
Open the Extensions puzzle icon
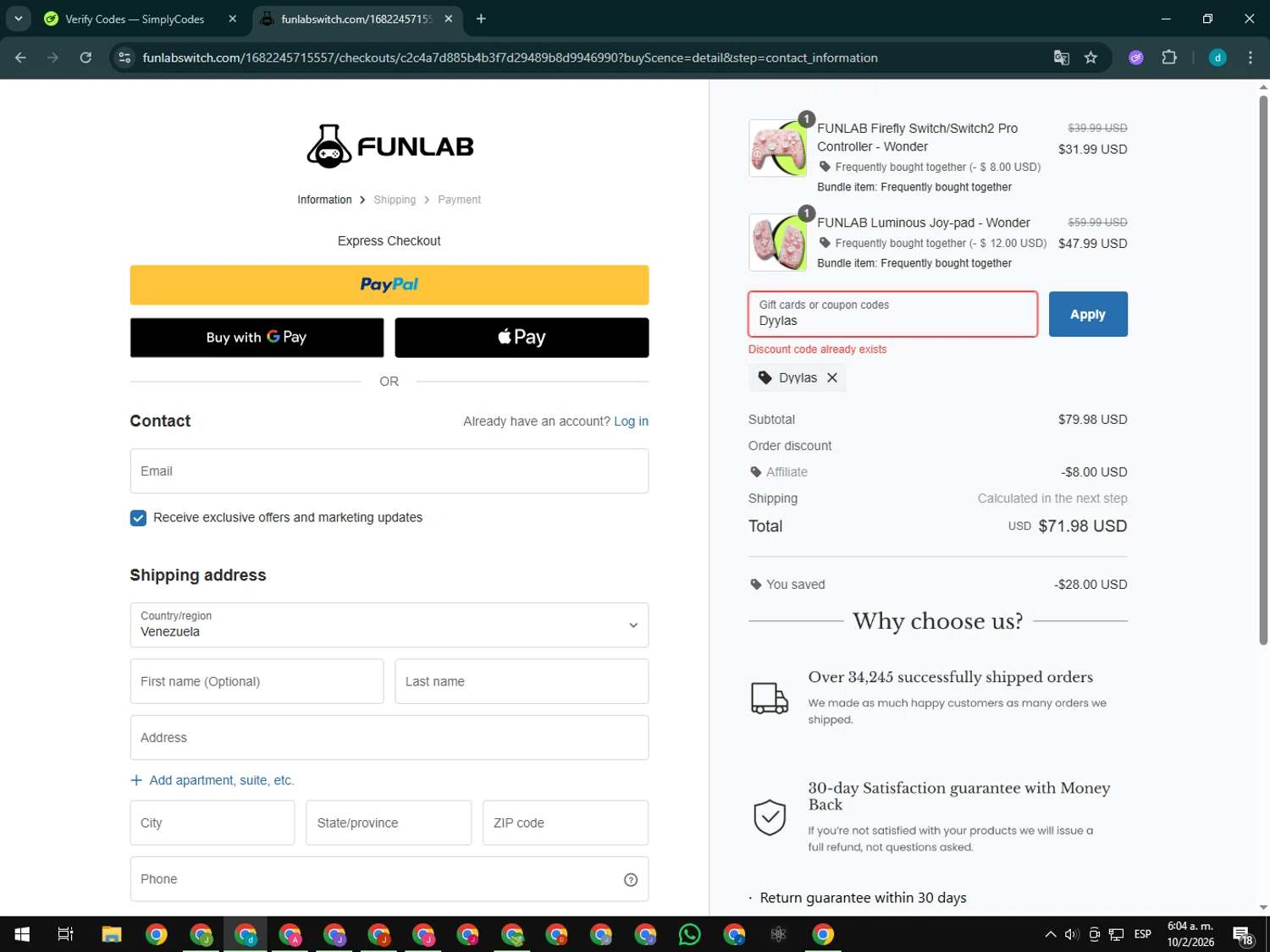pyautogui.click(x=1169, y=58)
